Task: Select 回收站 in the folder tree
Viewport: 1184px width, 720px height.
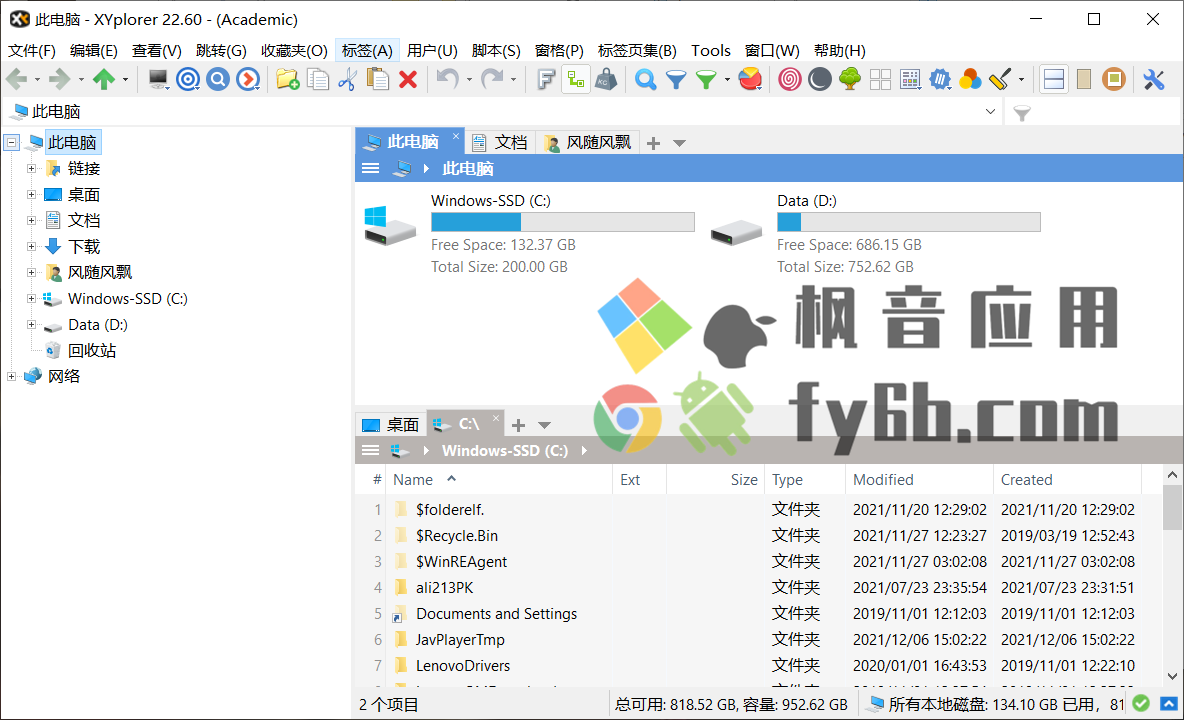Action: coord(91,350)
